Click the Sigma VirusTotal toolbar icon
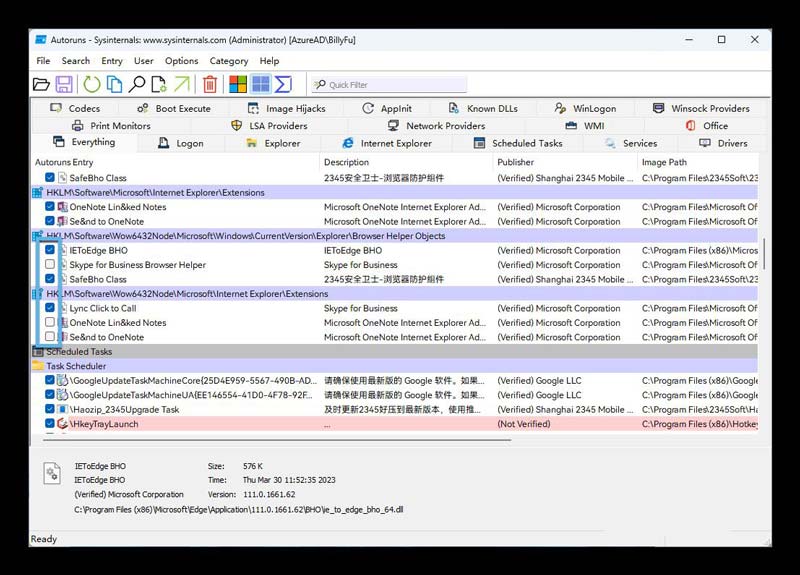Screen dimensions: 800x575 tap(283, 84)
